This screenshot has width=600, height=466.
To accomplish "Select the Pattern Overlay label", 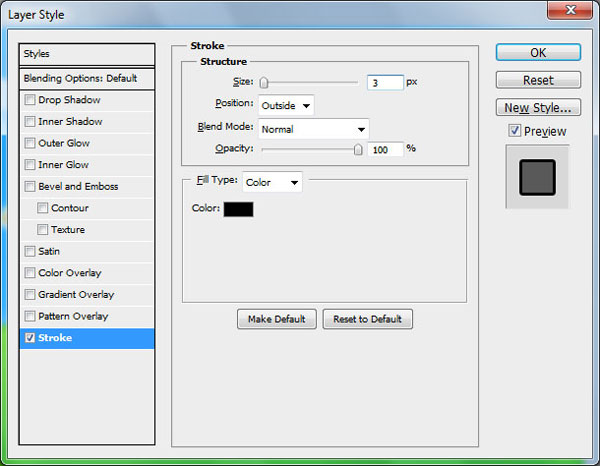I will (x=73, y=316).
